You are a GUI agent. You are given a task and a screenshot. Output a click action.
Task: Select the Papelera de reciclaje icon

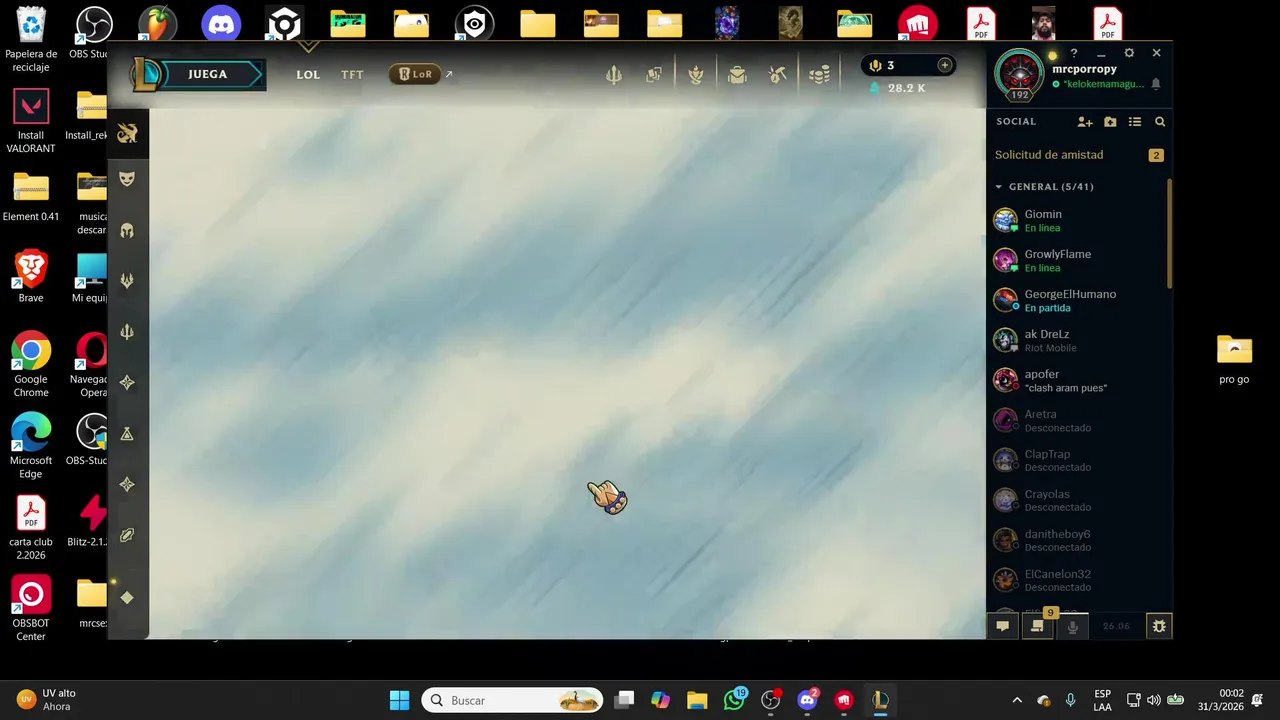[31, 40]
